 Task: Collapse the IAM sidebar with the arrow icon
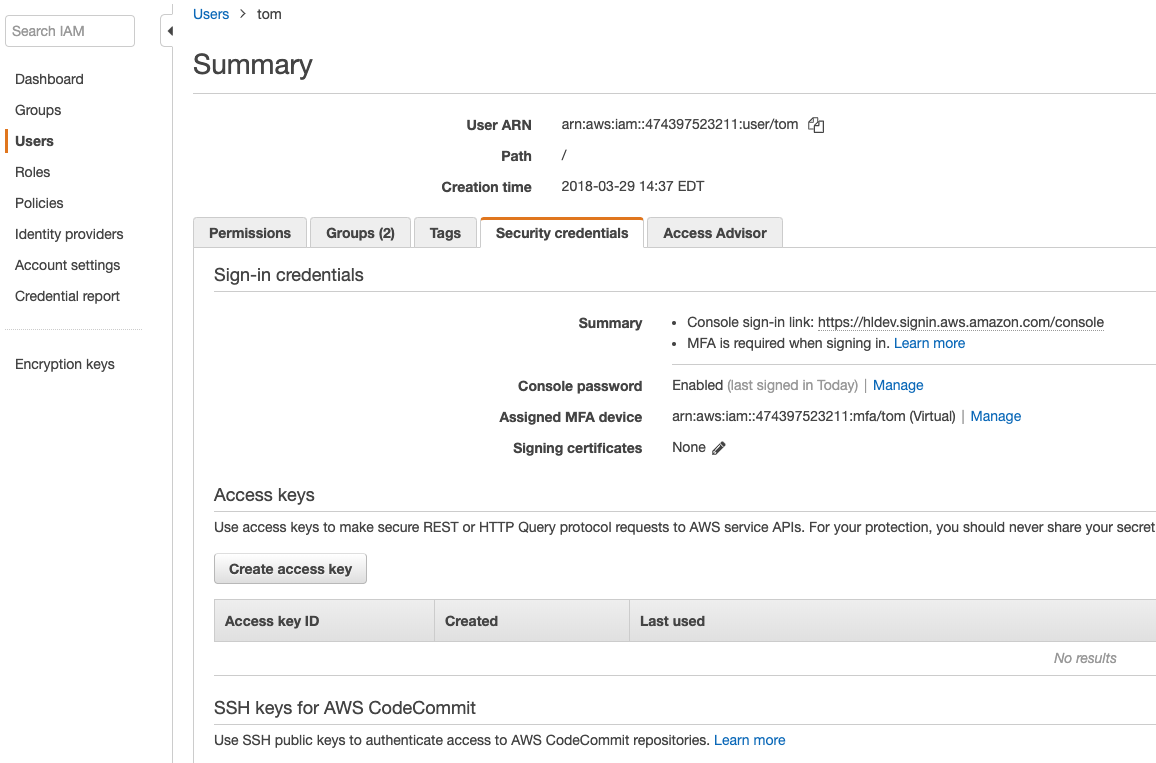coord(168,31)
